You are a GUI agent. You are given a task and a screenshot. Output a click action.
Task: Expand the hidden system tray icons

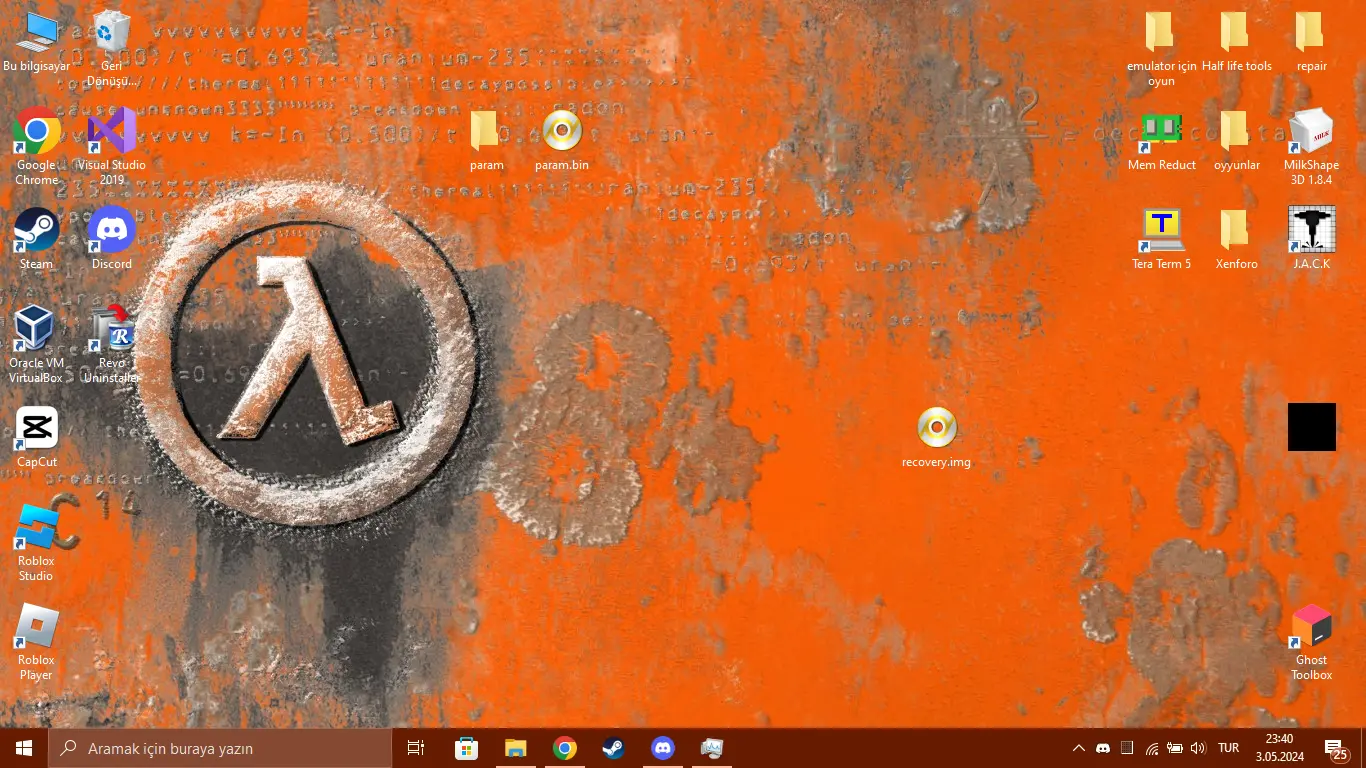(1078, 748)
